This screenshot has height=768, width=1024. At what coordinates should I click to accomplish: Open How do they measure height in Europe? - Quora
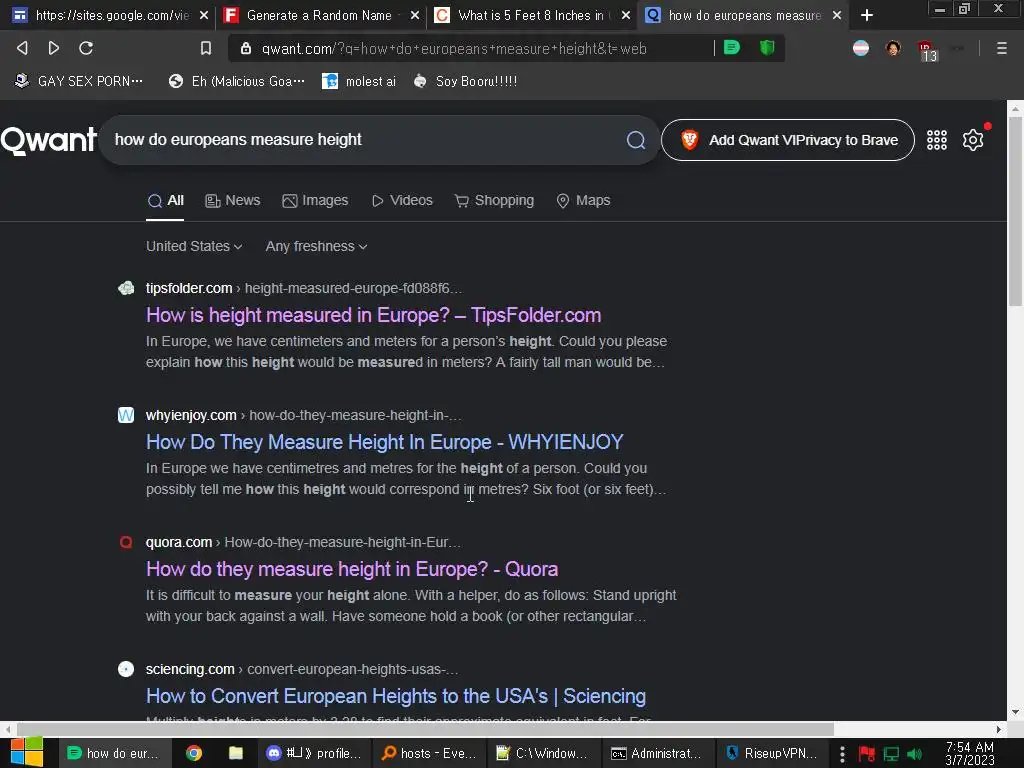point(352,569)
